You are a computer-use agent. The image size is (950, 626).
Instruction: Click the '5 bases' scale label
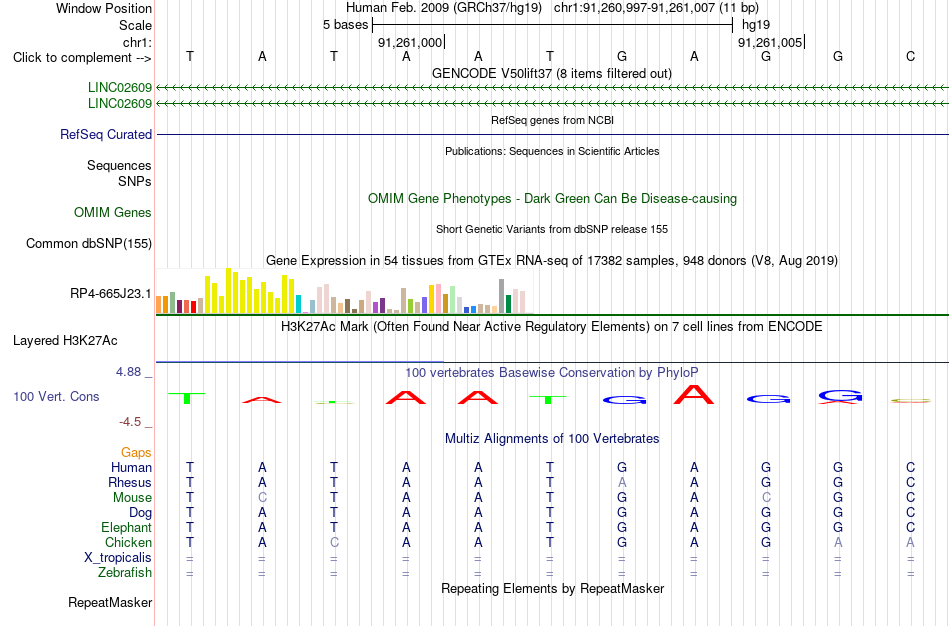pyautogui.click(x=345, y=25)
